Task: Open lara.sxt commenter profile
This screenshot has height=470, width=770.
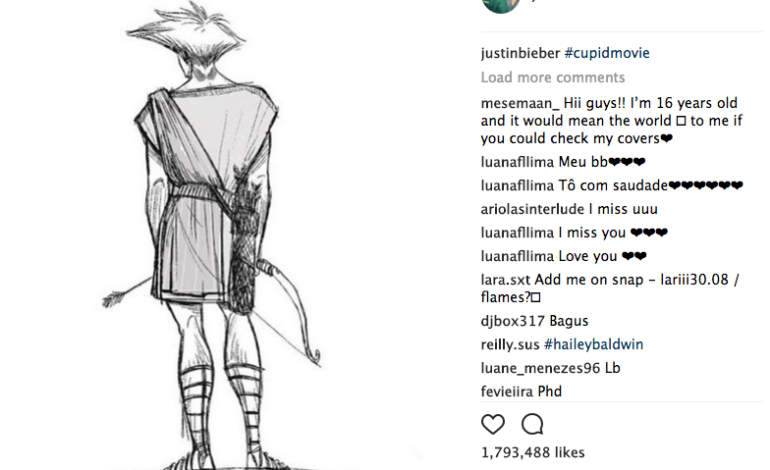Action: (x=505, y=280)
